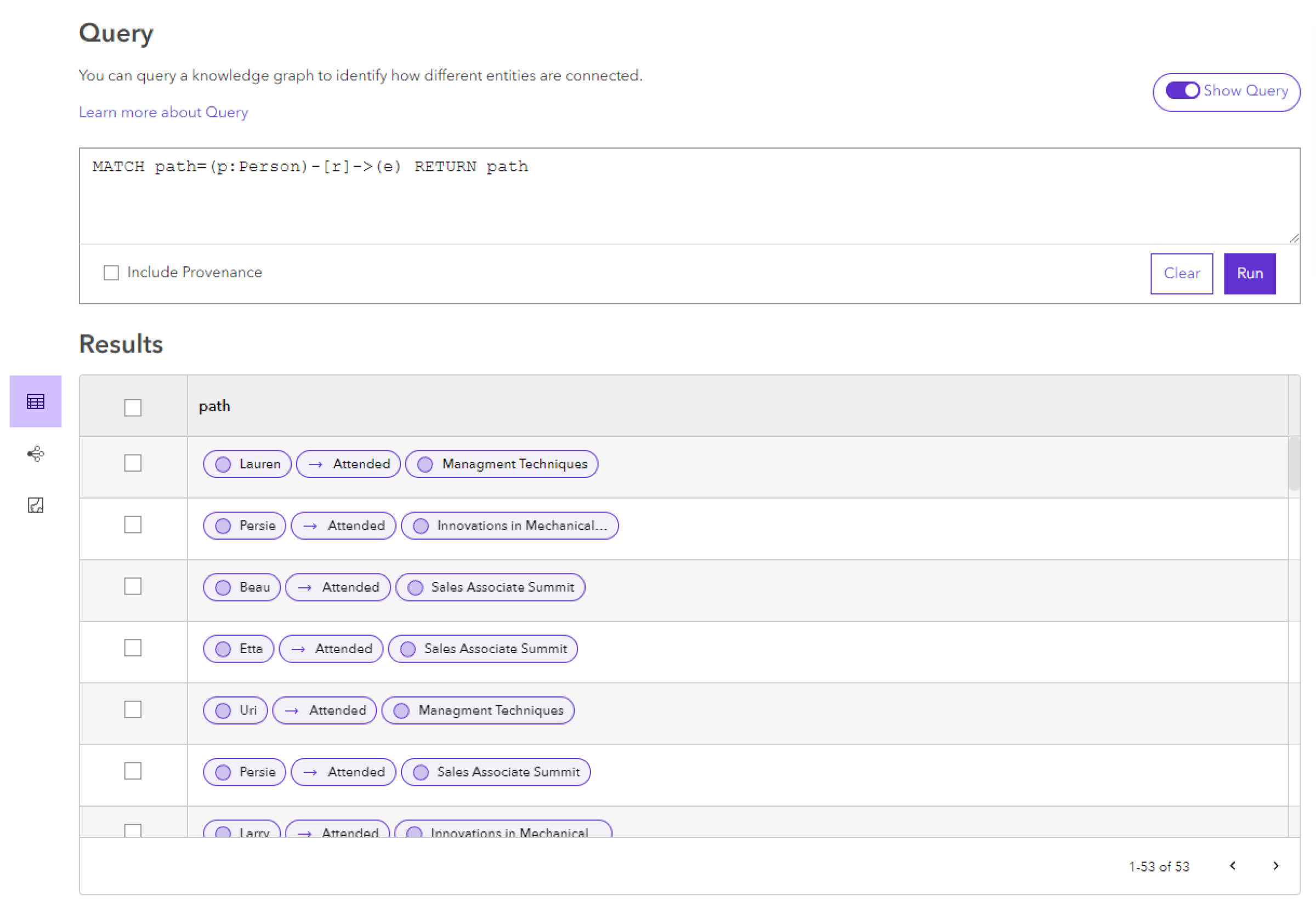Click the Run button to execute query

point(1250,273)
